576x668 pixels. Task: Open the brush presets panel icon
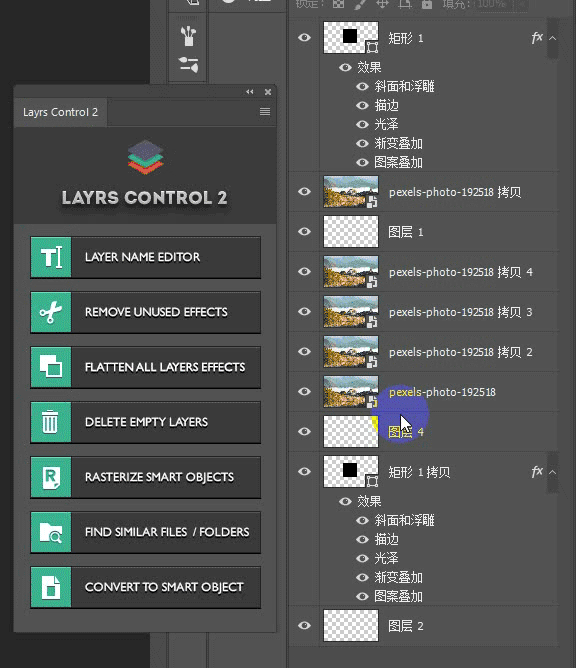click(188, 36)
